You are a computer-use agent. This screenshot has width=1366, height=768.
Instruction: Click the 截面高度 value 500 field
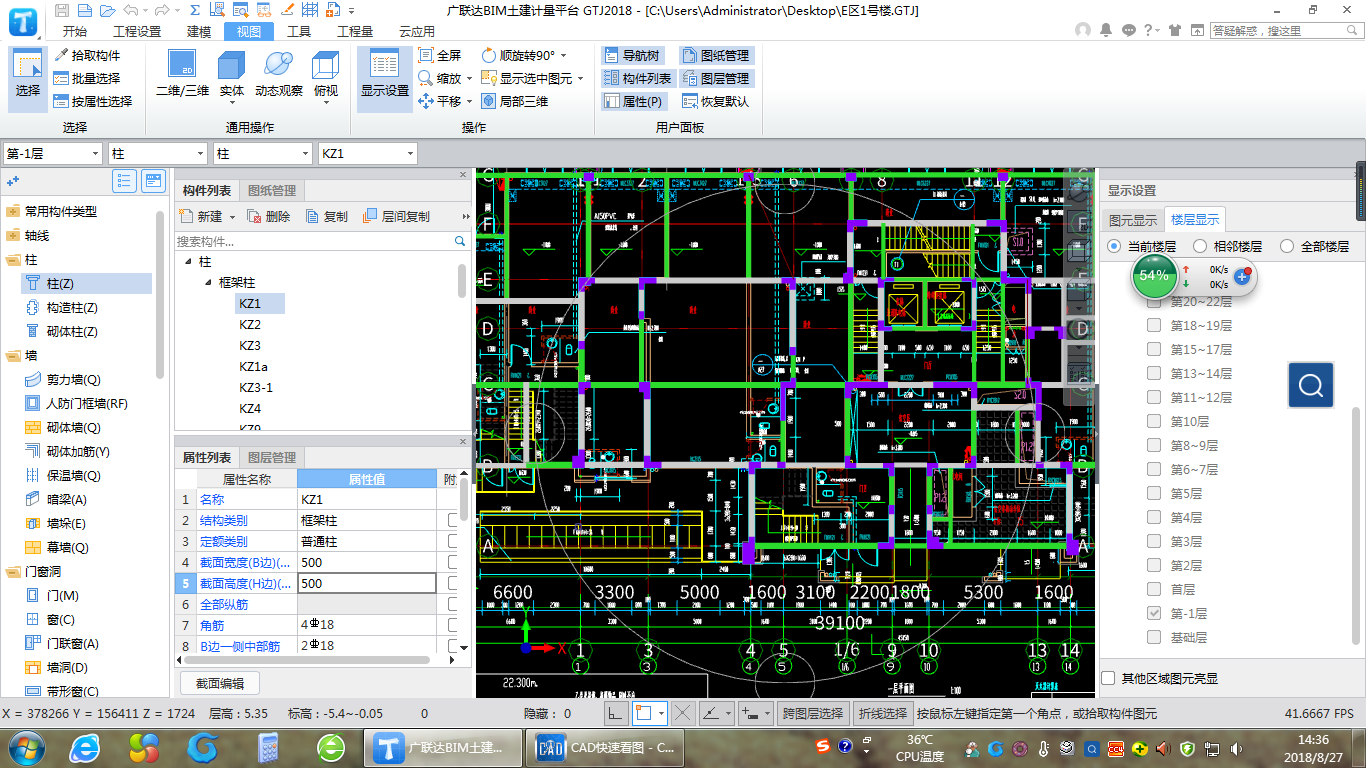coord(367,583)
